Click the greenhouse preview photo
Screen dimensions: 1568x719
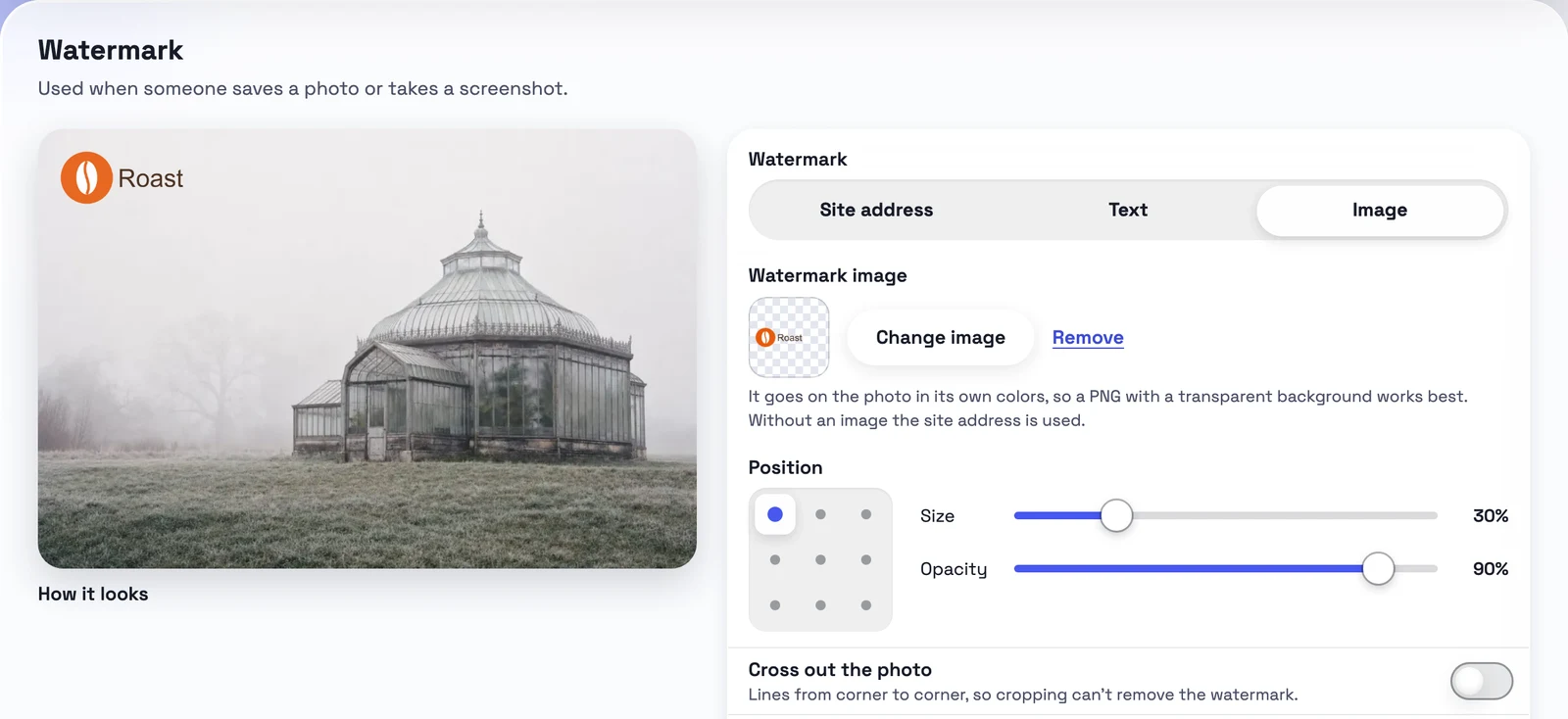(367, 349)
